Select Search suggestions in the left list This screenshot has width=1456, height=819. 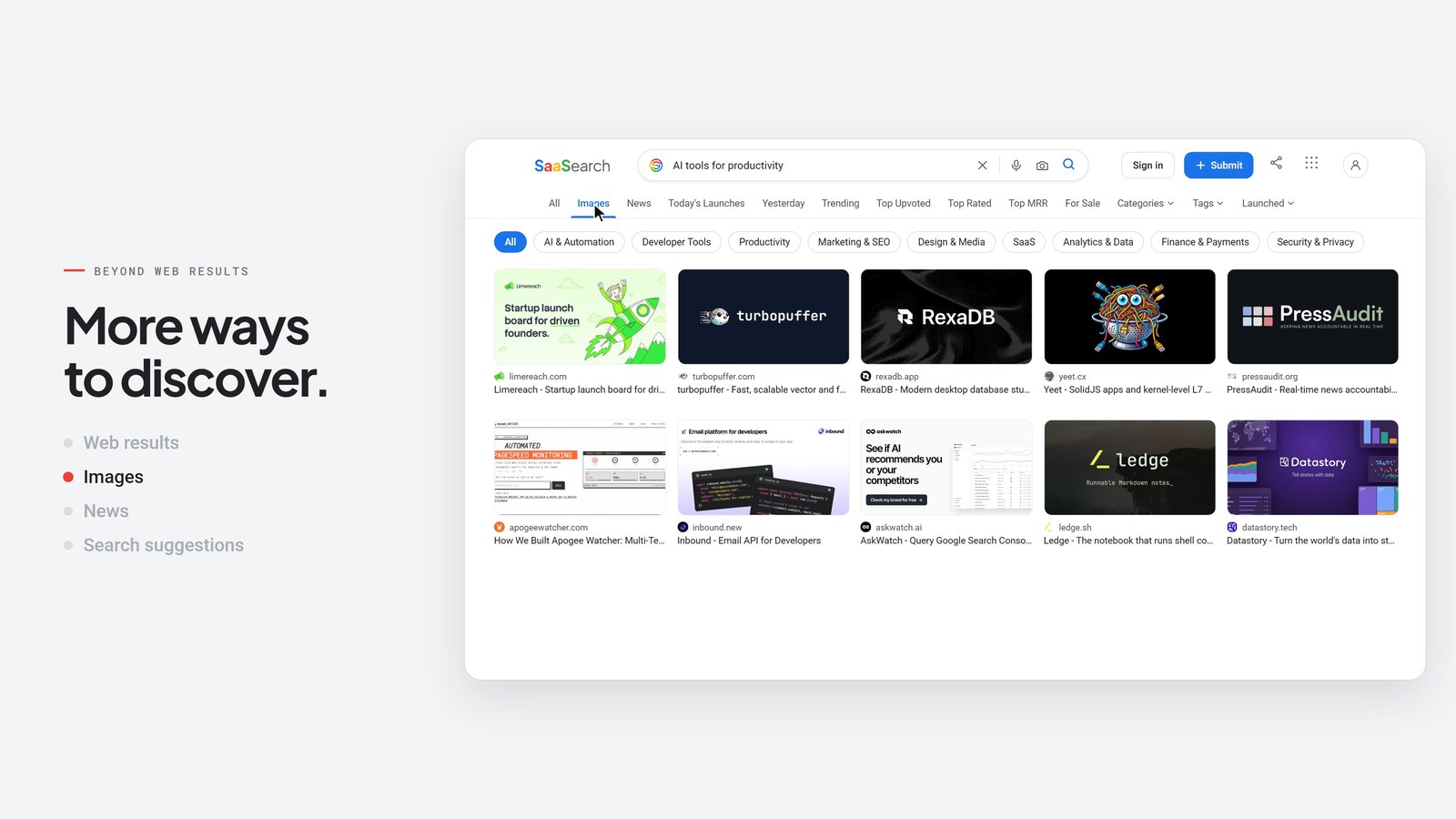164,545
